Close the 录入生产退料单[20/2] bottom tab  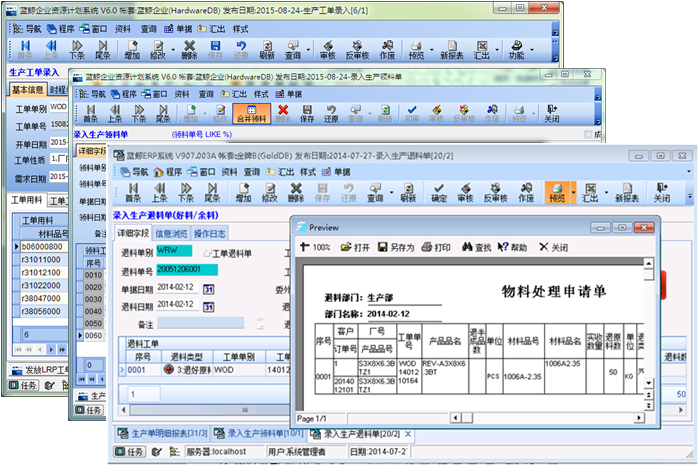click(408, 434)
